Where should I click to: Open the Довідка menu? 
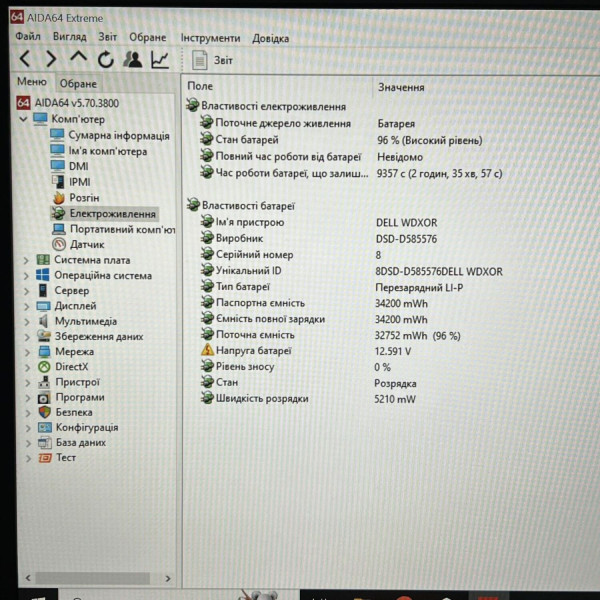(x=271, y=39)
